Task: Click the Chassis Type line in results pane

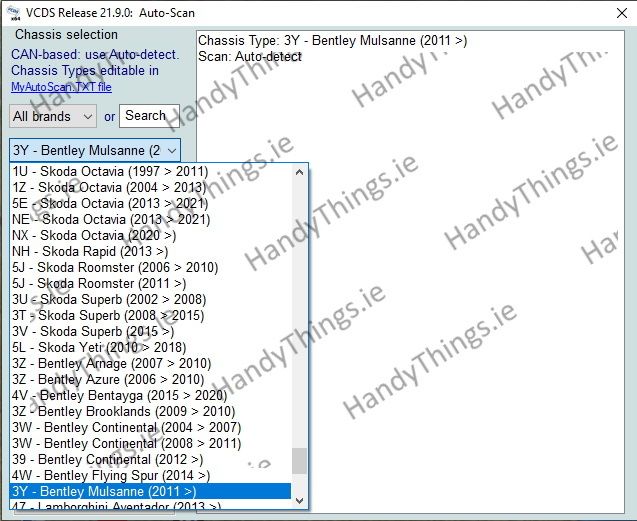Action: point(332,41)
